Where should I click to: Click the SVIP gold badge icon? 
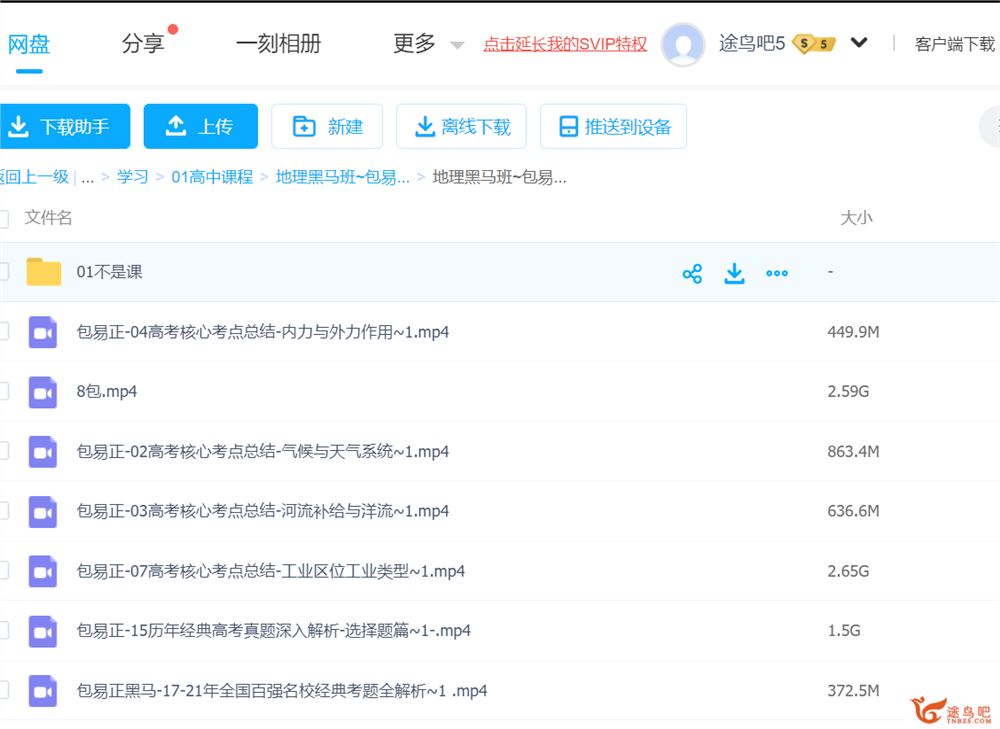(814, 44)
